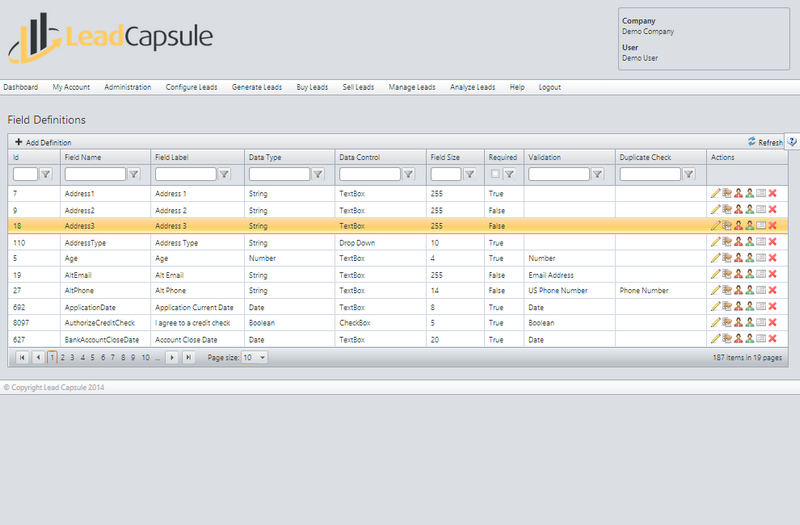Image resolution: width=800 pixels, height=525 pixels.
Task: Open the Configure Leads menu
Action: tap(191, 87)
